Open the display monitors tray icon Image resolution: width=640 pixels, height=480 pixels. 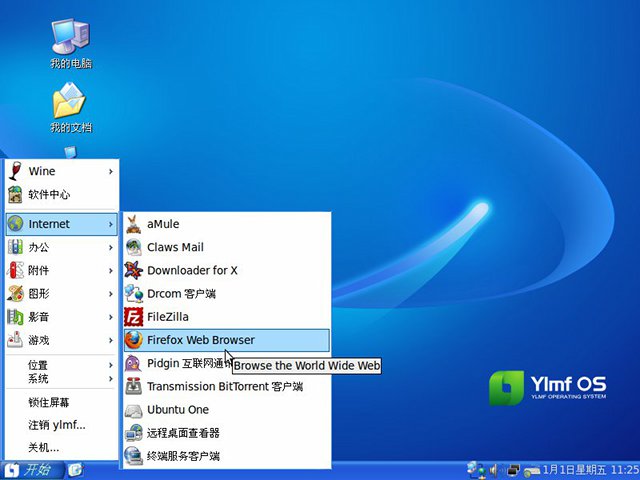(512, 471)
